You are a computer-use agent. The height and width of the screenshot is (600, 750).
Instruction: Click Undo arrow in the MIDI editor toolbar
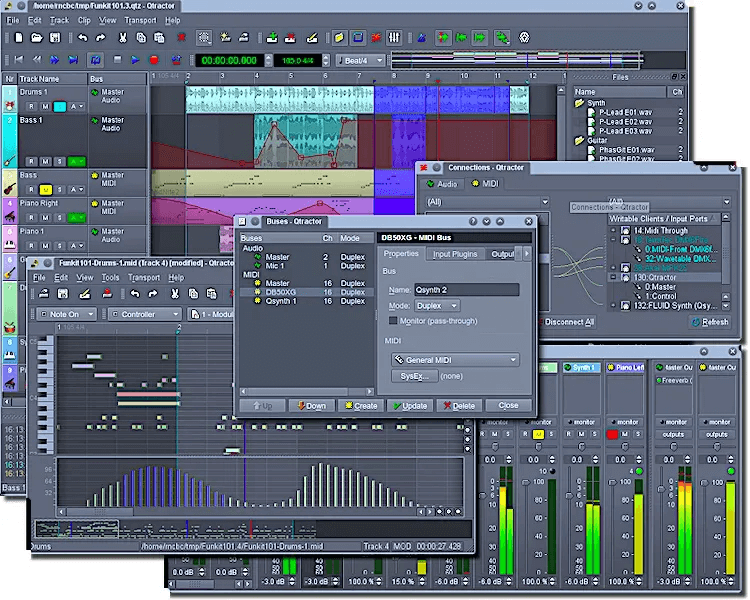(x=135, y=293)
